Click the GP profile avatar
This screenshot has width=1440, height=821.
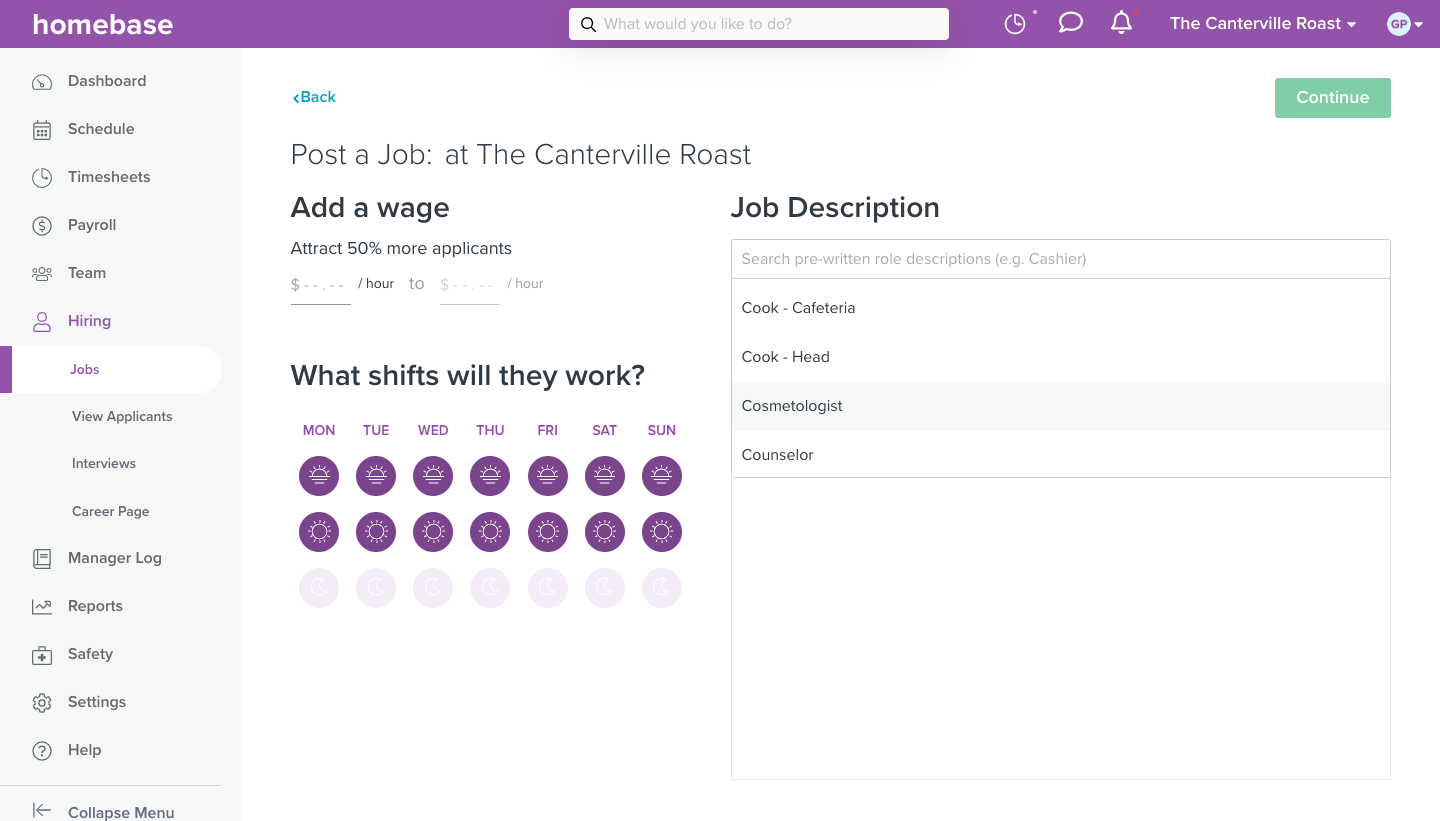click(x=1399, y=24)
